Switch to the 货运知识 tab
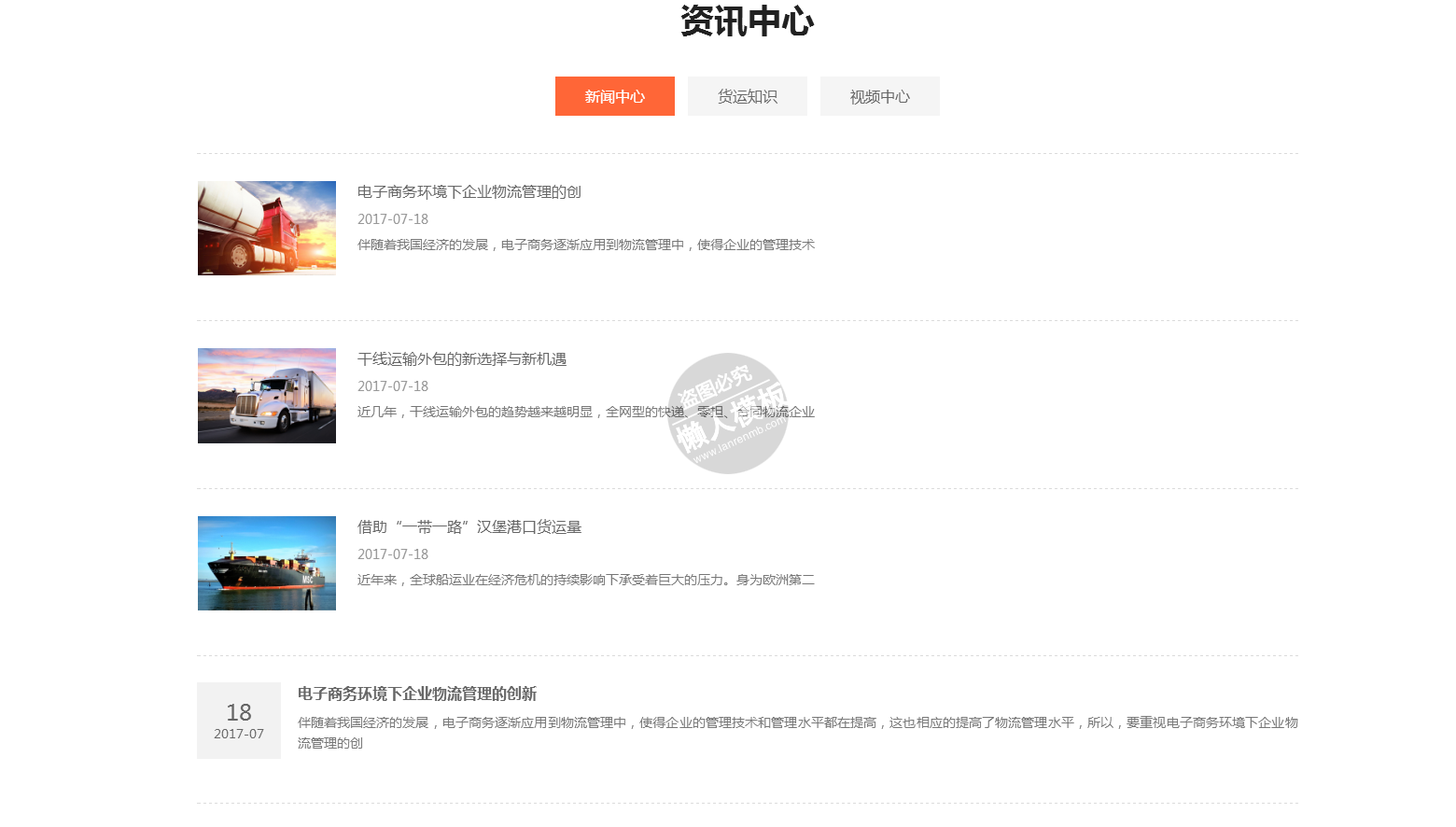1456x827 pixels. point(747,96)
